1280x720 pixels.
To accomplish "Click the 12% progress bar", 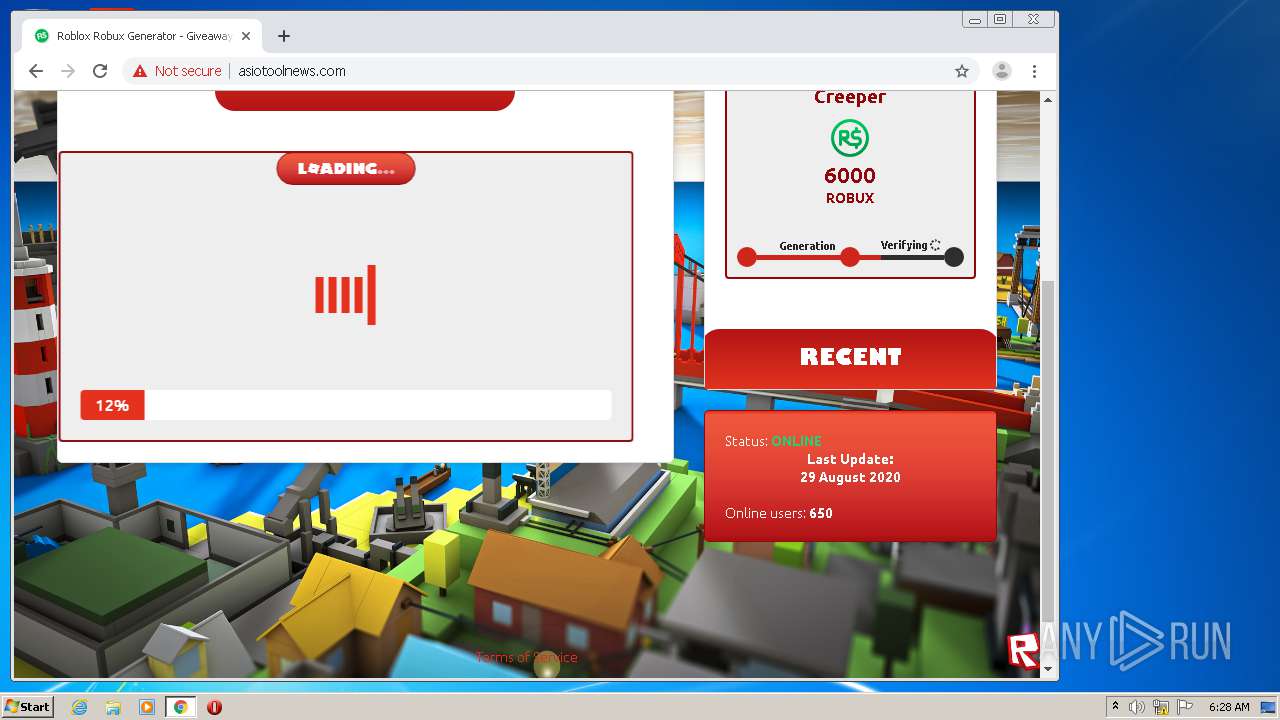I will point(346,405).
